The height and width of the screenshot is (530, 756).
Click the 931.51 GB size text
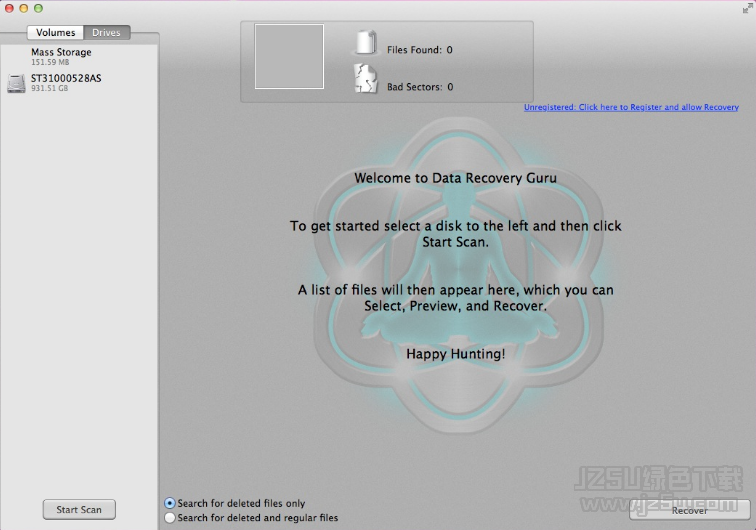[50, 88]
